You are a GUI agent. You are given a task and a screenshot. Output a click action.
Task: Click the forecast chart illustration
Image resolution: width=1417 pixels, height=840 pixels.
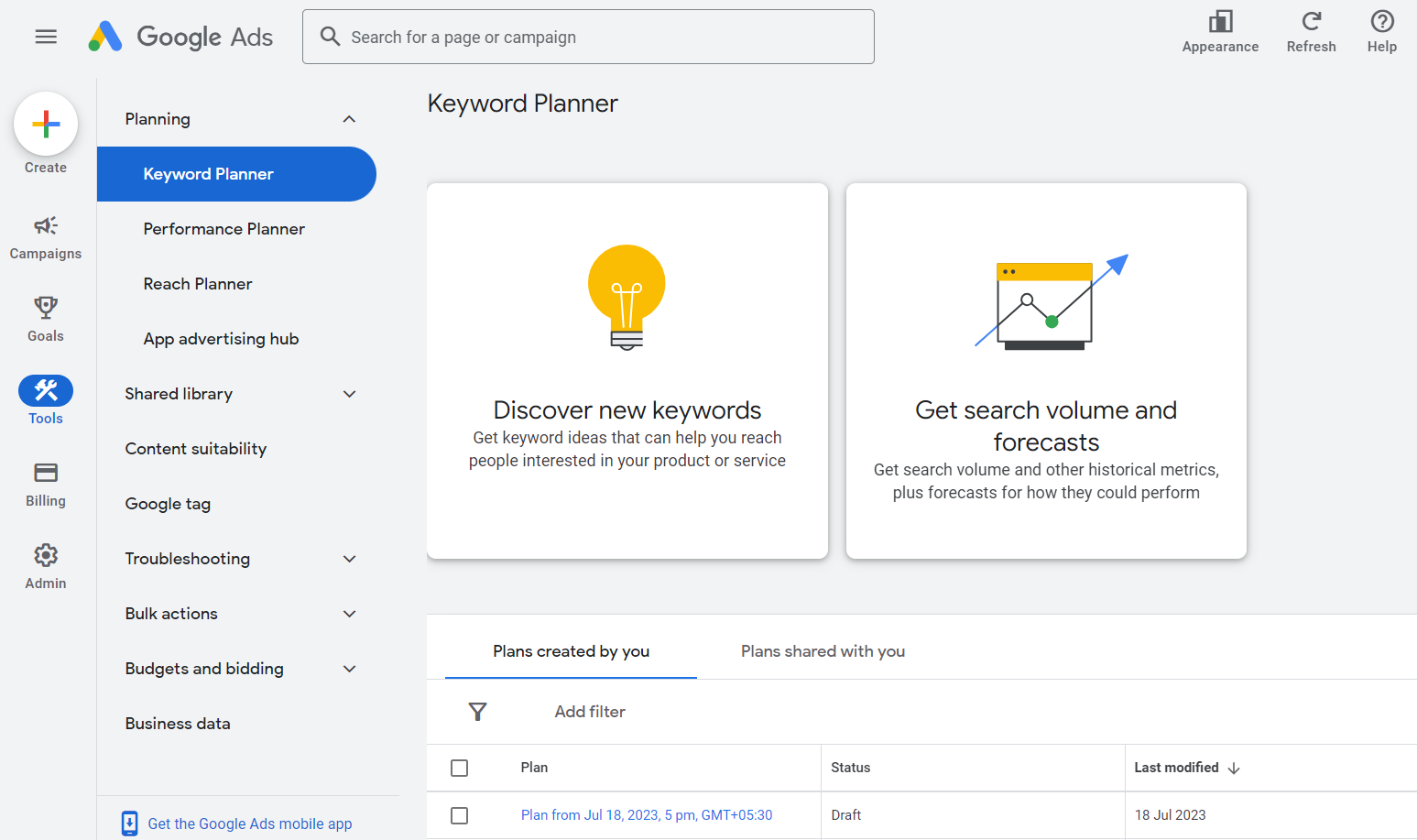point(1051,302)
